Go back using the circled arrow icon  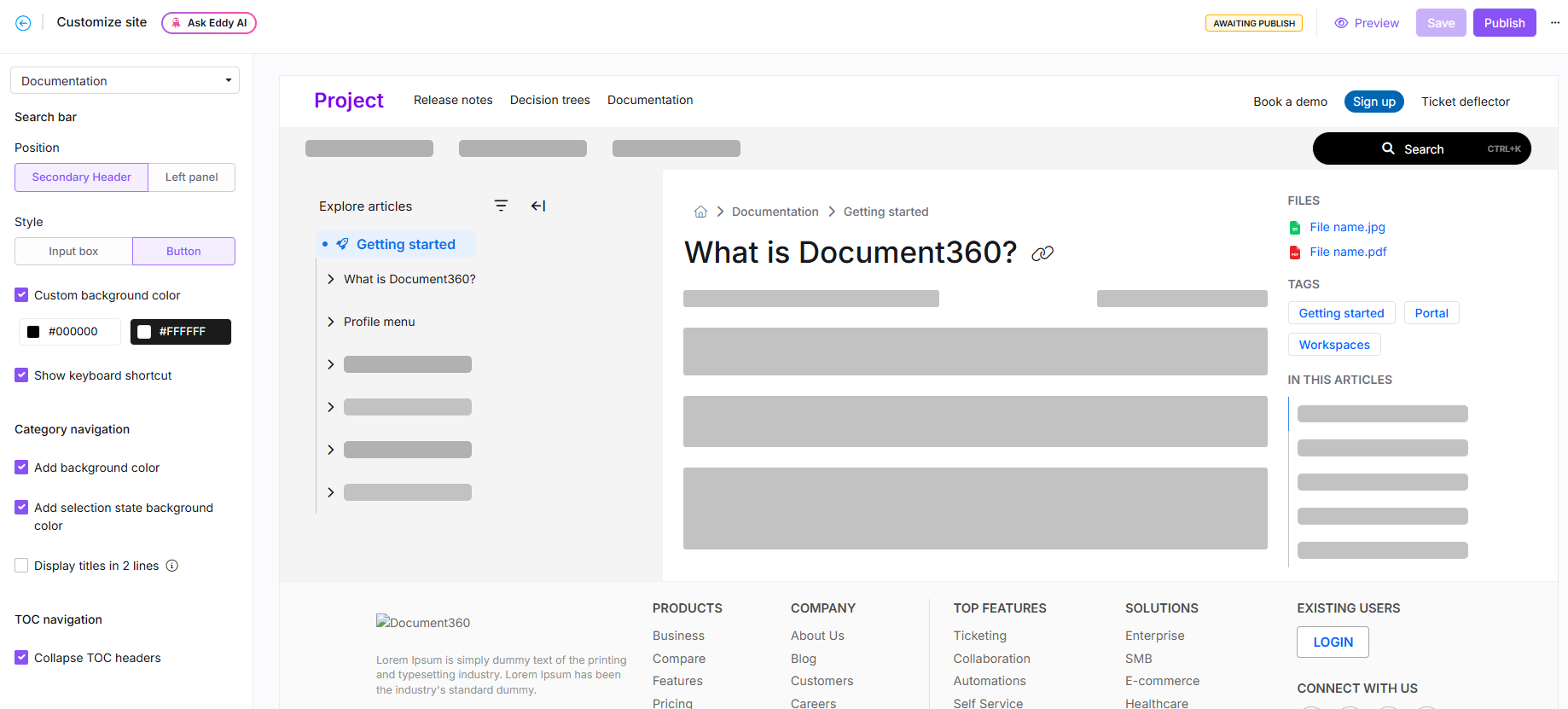click(x=23, y=23)
